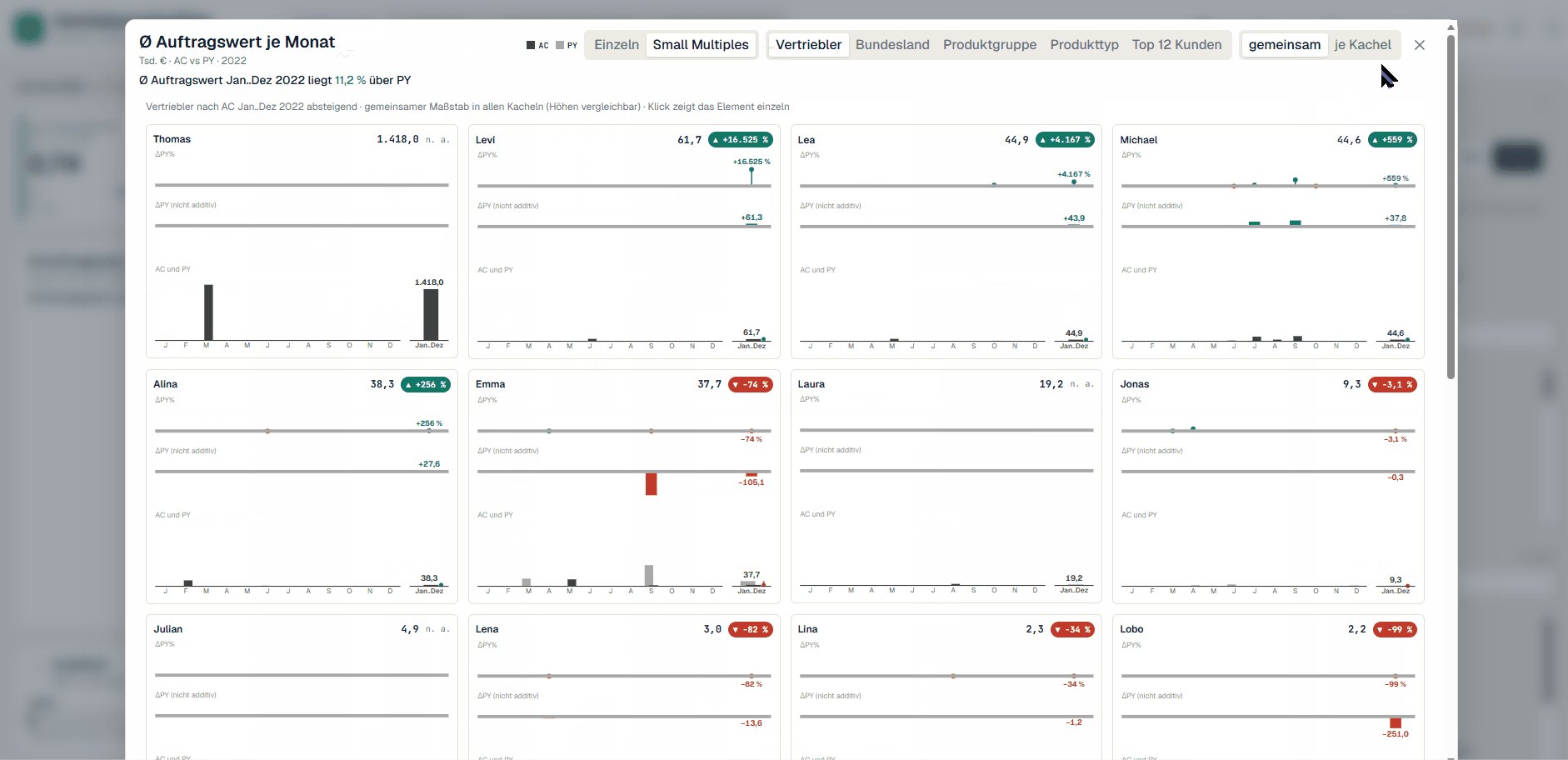Screen dimensions: 1568x760
Task: Group by Bundesland
Action: (892, 45)
